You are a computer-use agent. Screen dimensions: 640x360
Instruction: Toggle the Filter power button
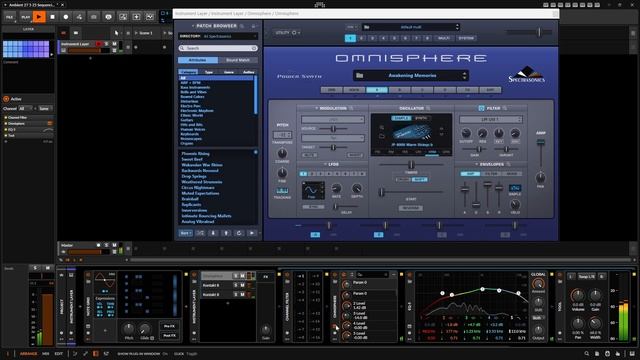click(x=481, y=108)
